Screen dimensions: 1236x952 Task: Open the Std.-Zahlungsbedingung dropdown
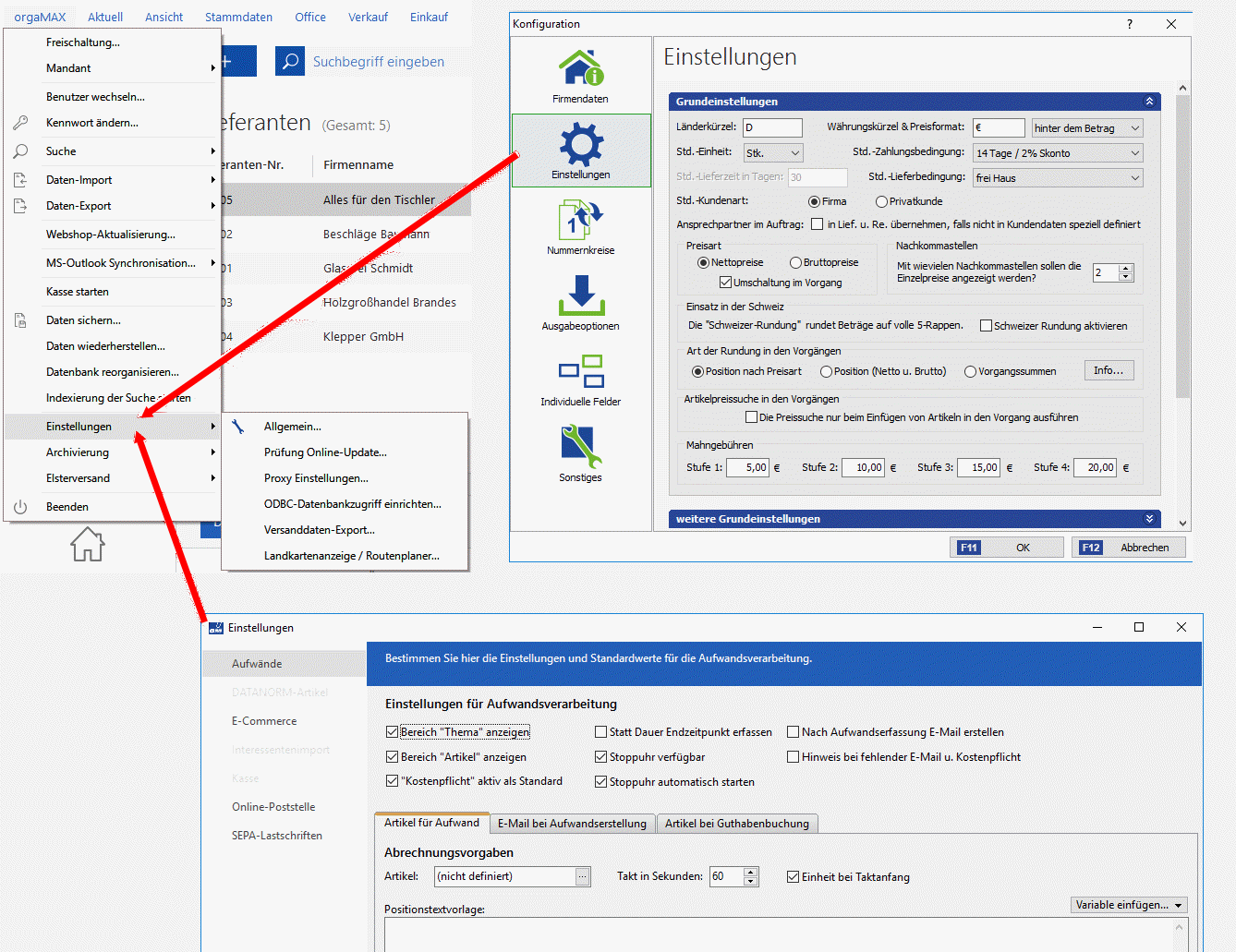click(x=1059, y=153)
